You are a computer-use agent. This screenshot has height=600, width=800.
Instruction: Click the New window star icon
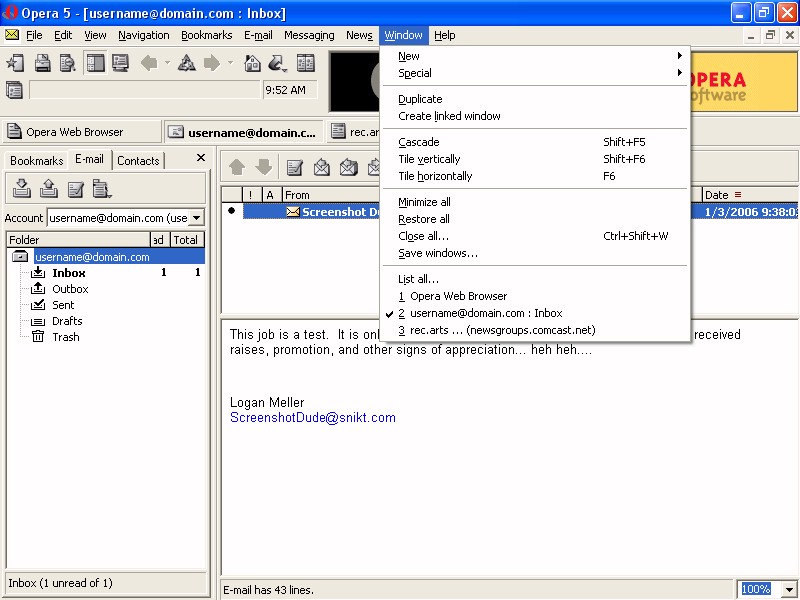(x=15, y=63)
